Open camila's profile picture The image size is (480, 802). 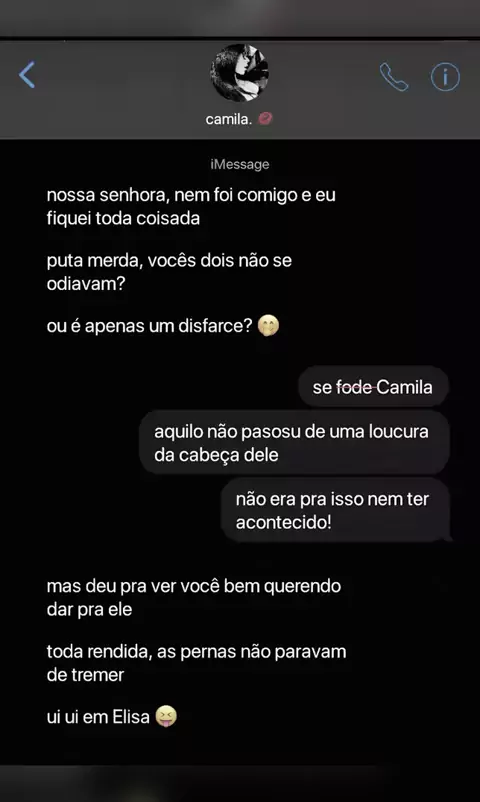[x=239, y=73]
